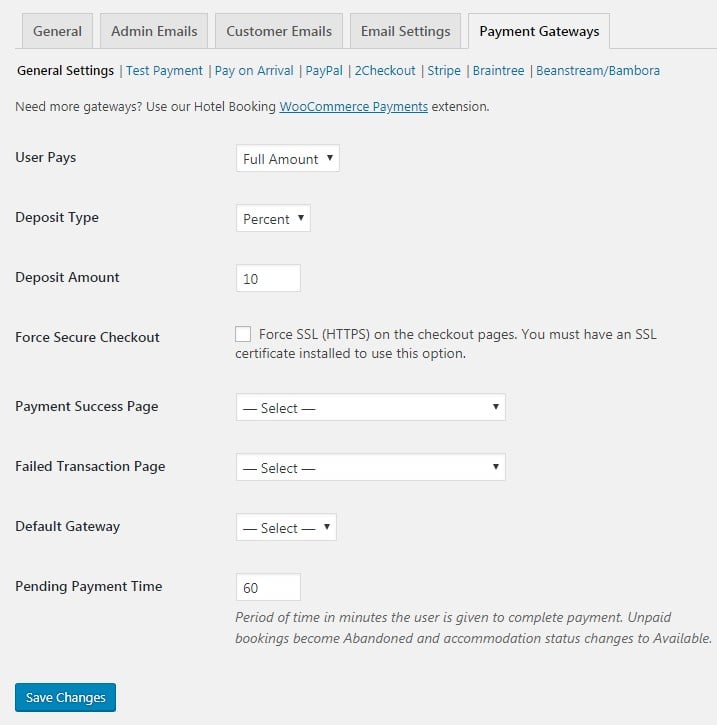
Task: Open the Stripe gateway settings
Action: click(444, 71)
